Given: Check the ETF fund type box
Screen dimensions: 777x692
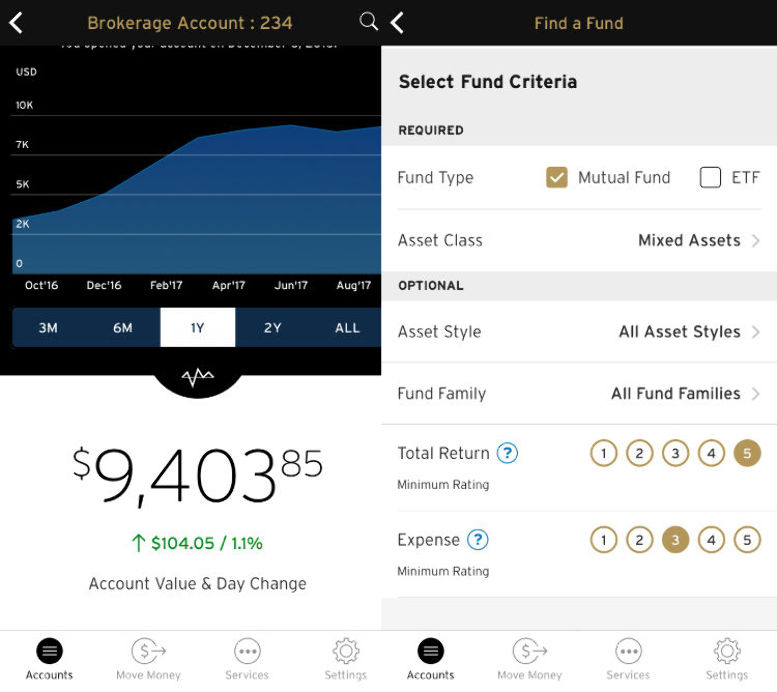Looking at the screenshot, I should tap(710, 178).
